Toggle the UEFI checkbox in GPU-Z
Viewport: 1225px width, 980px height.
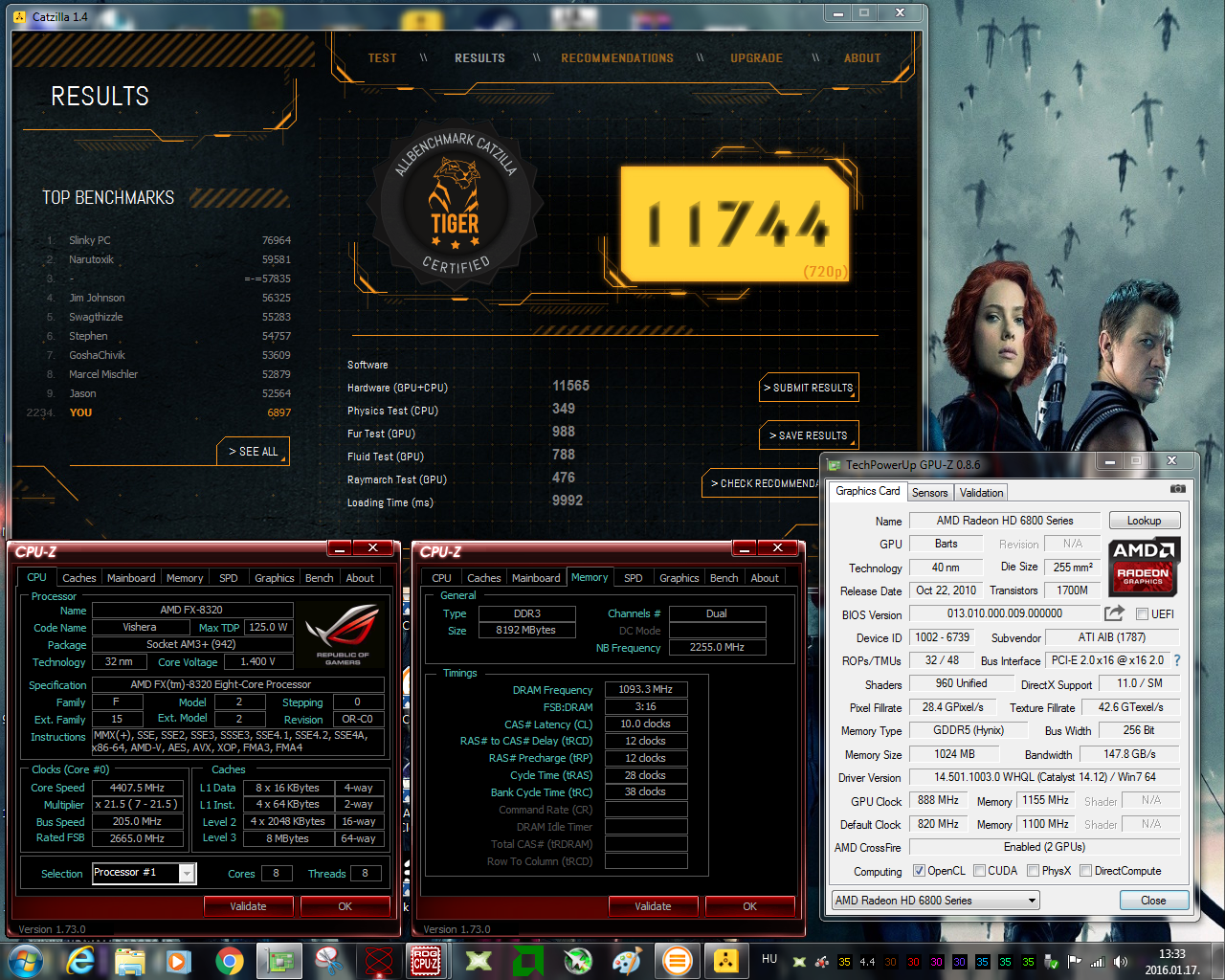[1142, 614]
